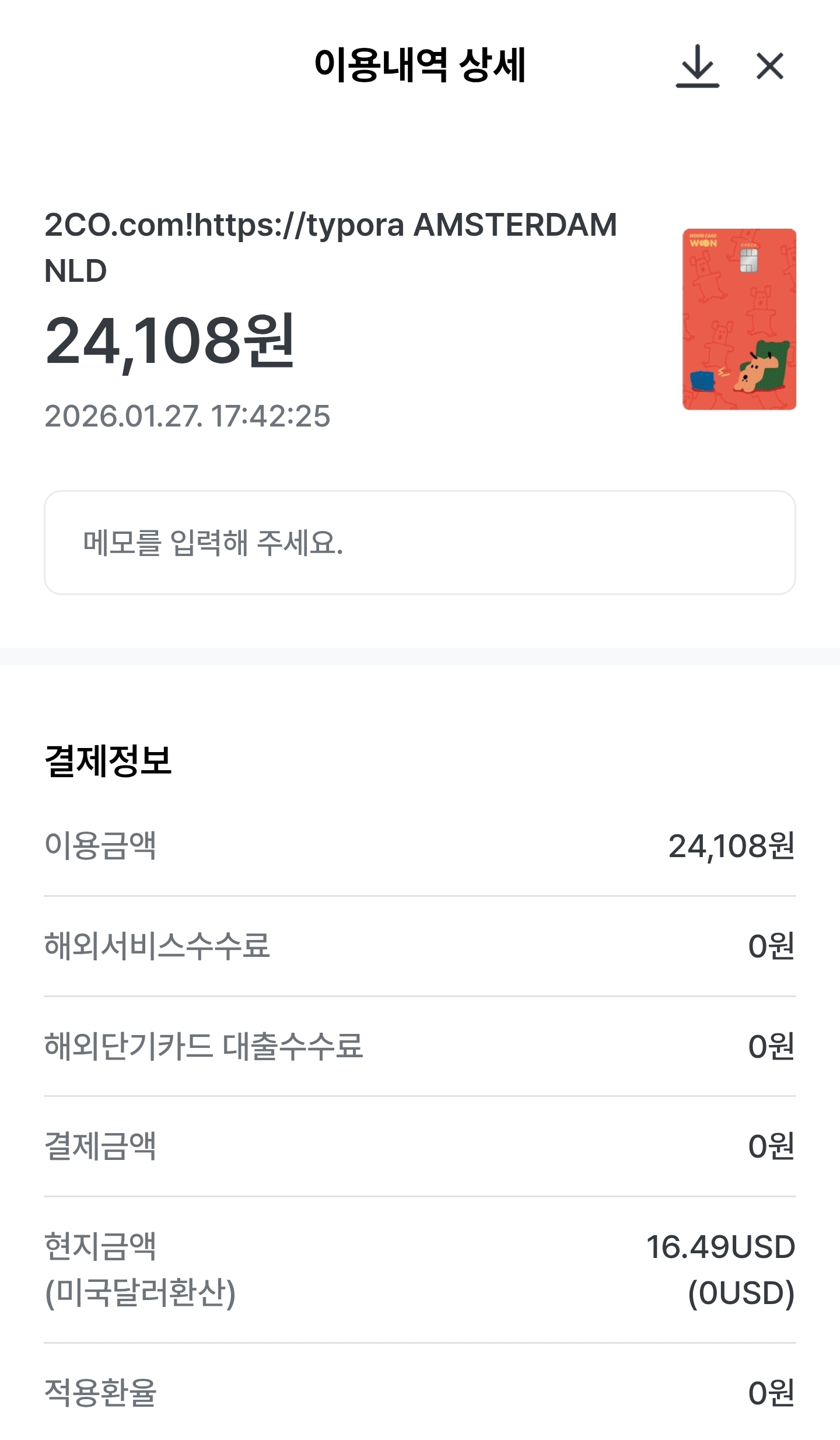This screenshot has width=840, height=1440.
Task: Select the 16.49USD local amount value
Action: (721, 1247)
